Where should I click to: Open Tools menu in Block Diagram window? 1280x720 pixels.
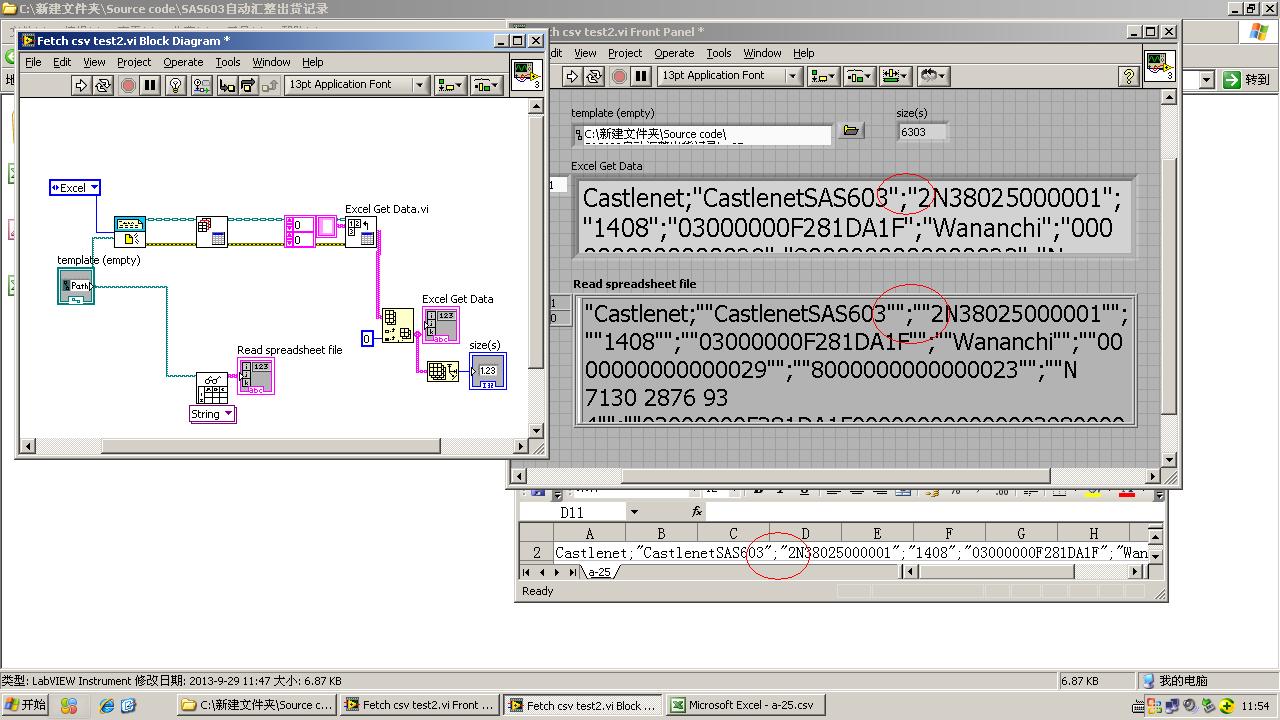(x=228, y=62)
